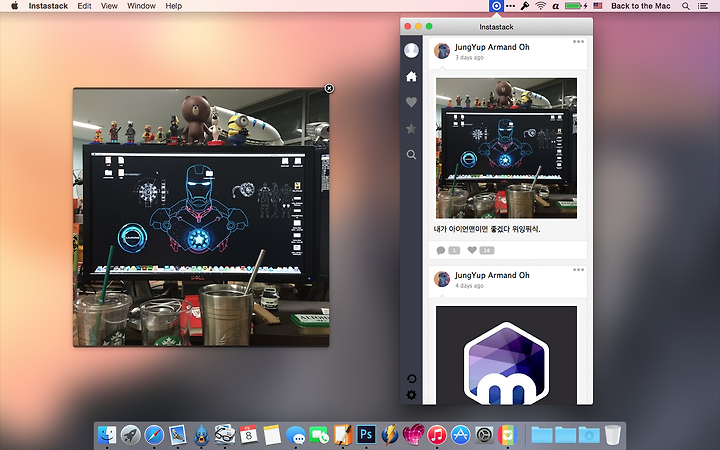Click the "3 days ago" timestamp

pos(469,57)
